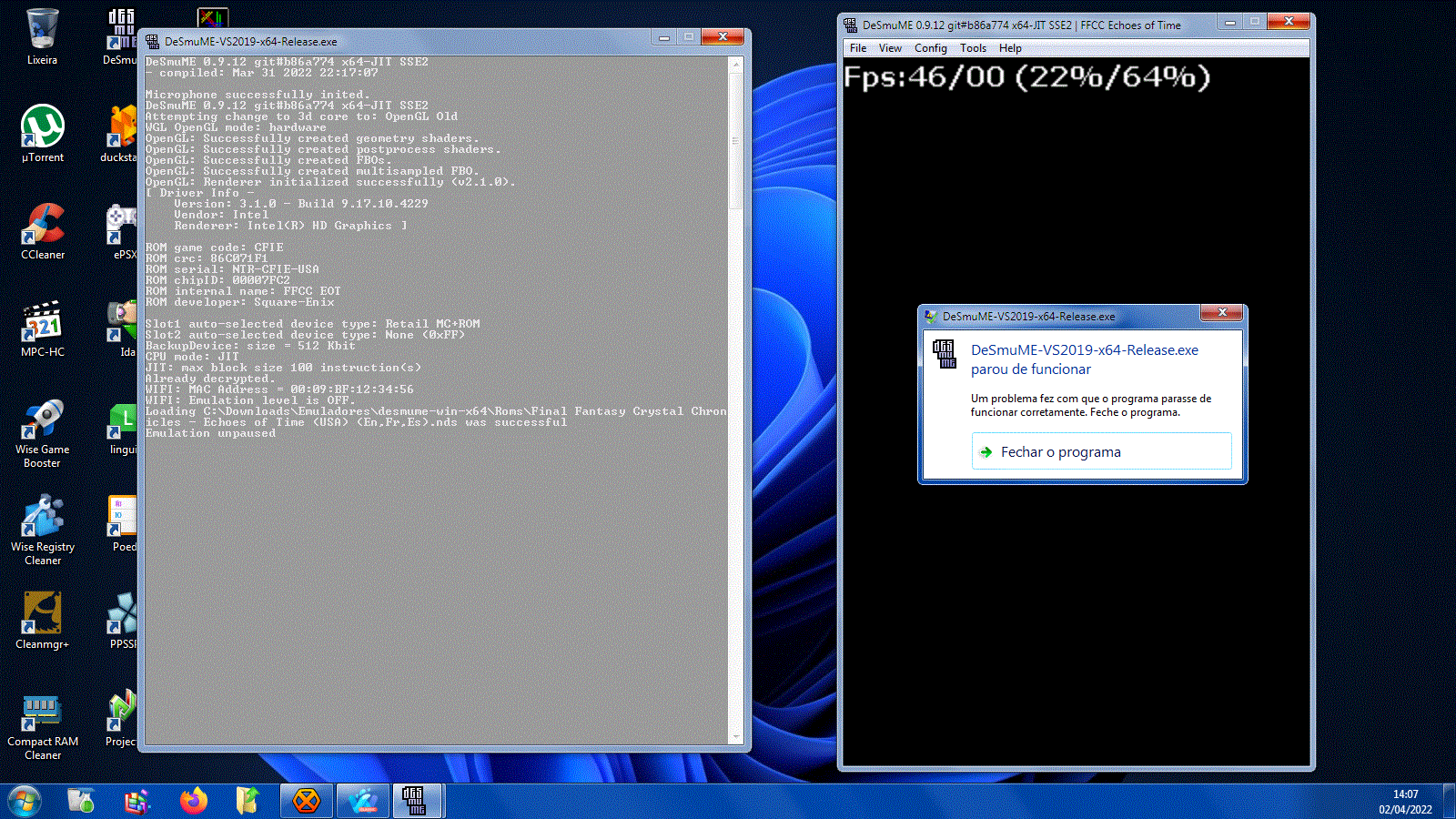
Task: Click the orange X icon in taskbar
Action: 307,801
